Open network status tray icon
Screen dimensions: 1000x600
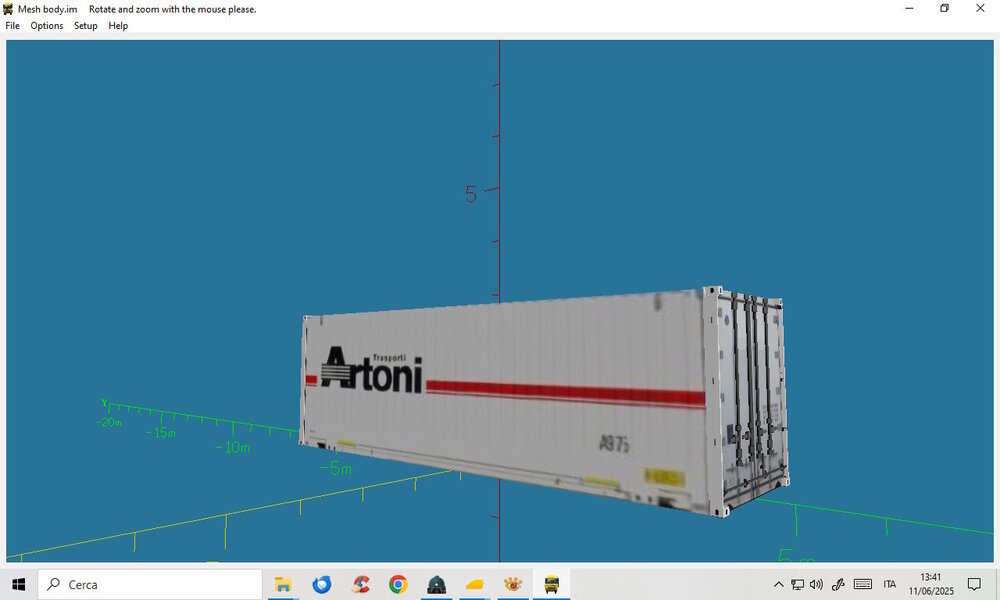(x=797, y=584)
